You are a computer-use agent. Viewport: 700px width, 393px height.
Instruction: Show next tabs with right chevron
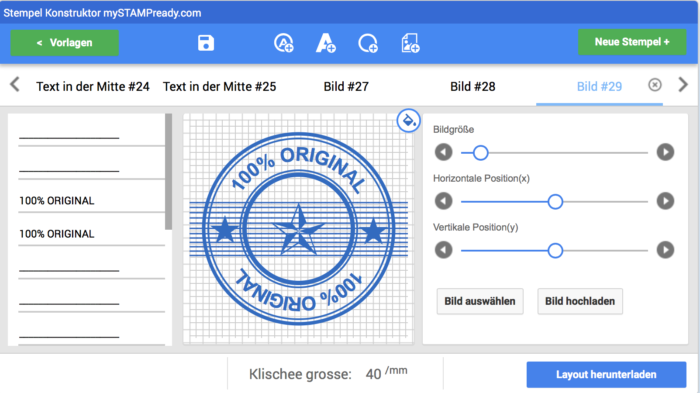(683, 84)
